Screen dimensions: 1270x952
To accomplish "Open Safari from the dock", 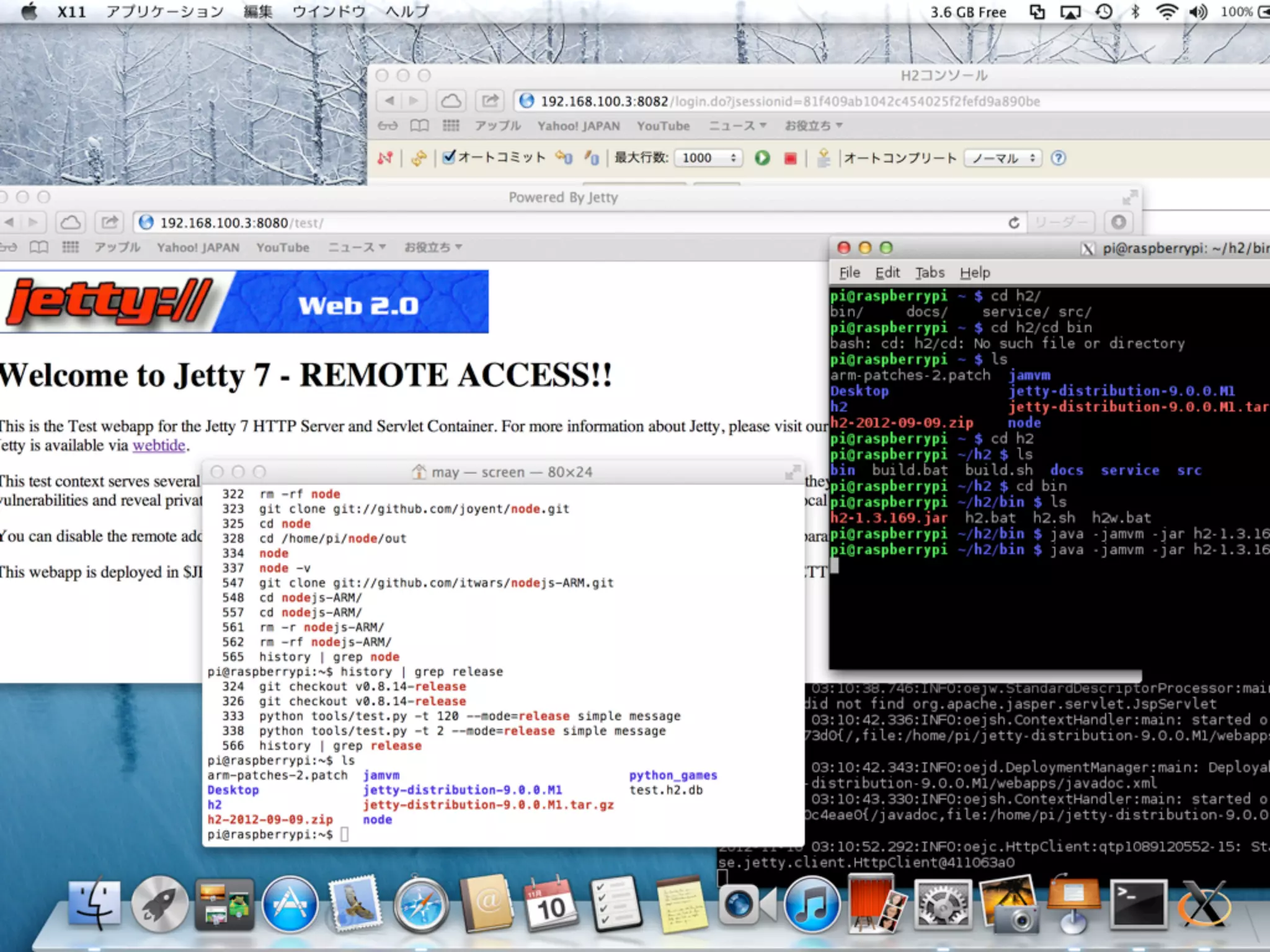I will [x=421, y=906].
